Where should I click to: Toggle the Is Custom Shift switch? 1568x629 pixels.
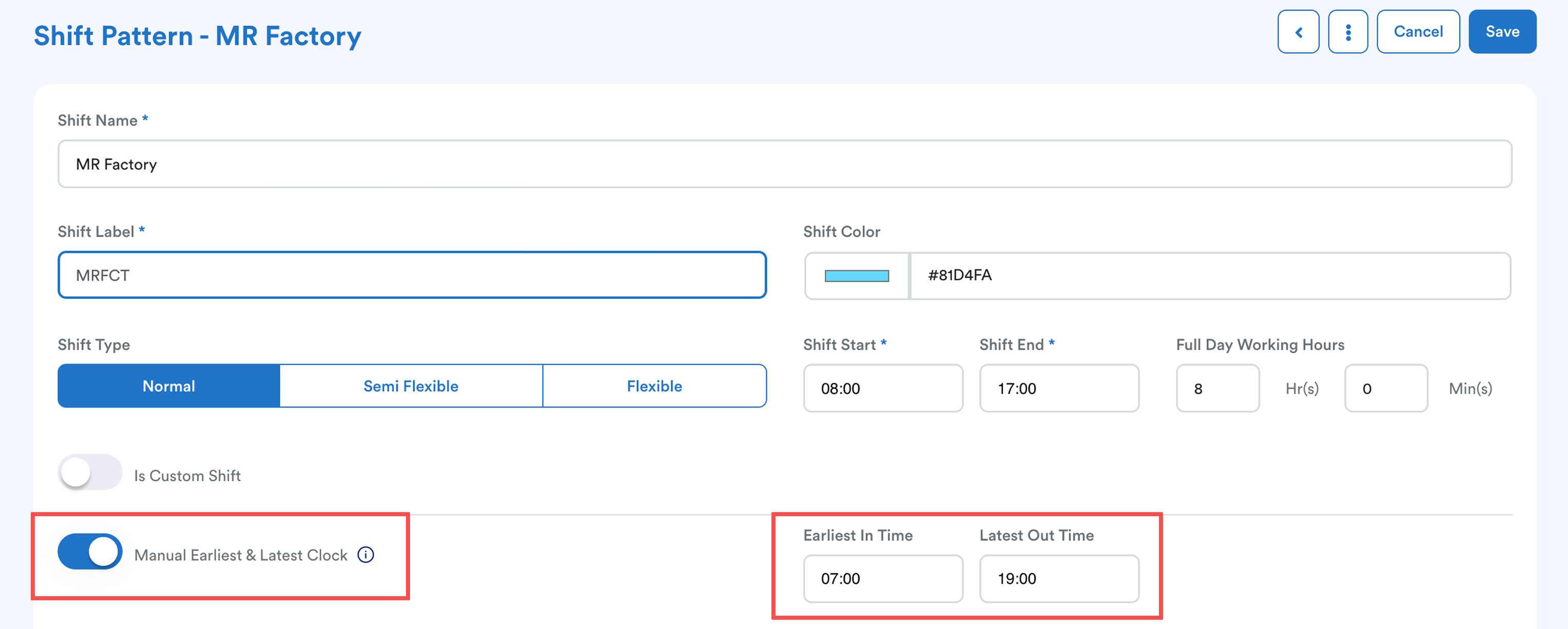tap(90, 473)
